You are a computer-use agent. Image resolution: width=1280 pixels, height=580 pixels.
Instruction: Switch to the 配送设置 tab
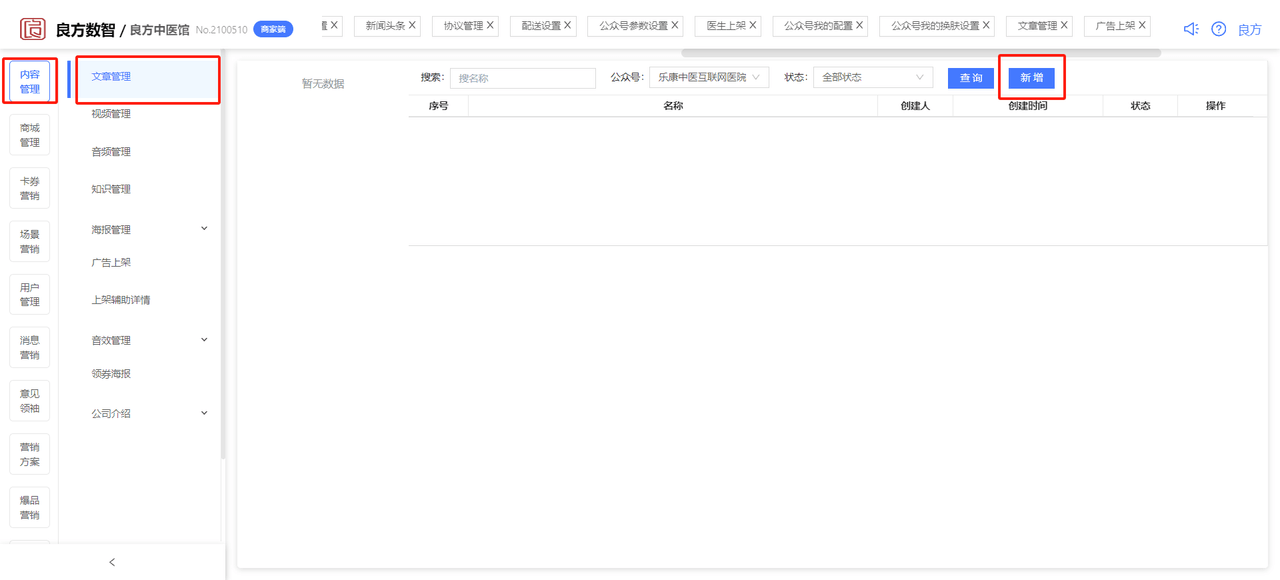pos(541,26)
